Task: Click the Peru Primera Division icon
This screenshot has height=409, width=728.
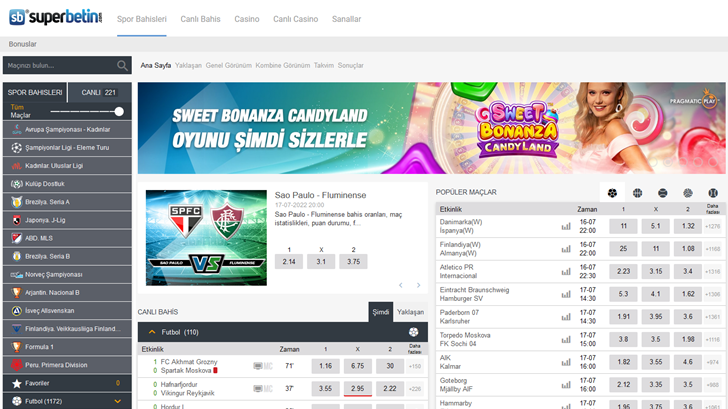Action: pos(17,365)
